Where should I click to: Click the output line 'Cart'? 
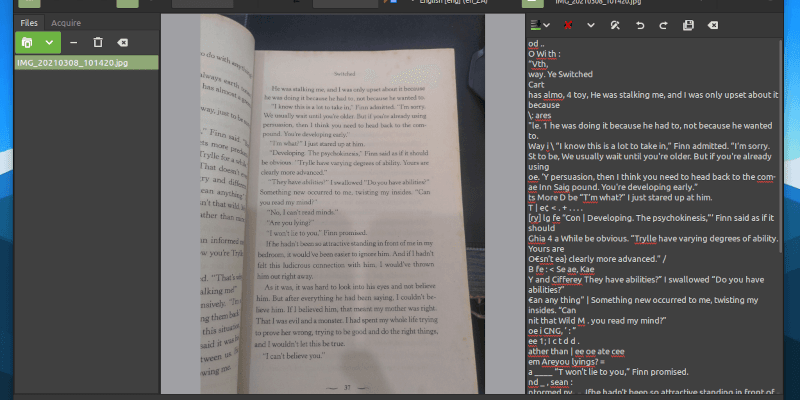[x=536, y=85]
